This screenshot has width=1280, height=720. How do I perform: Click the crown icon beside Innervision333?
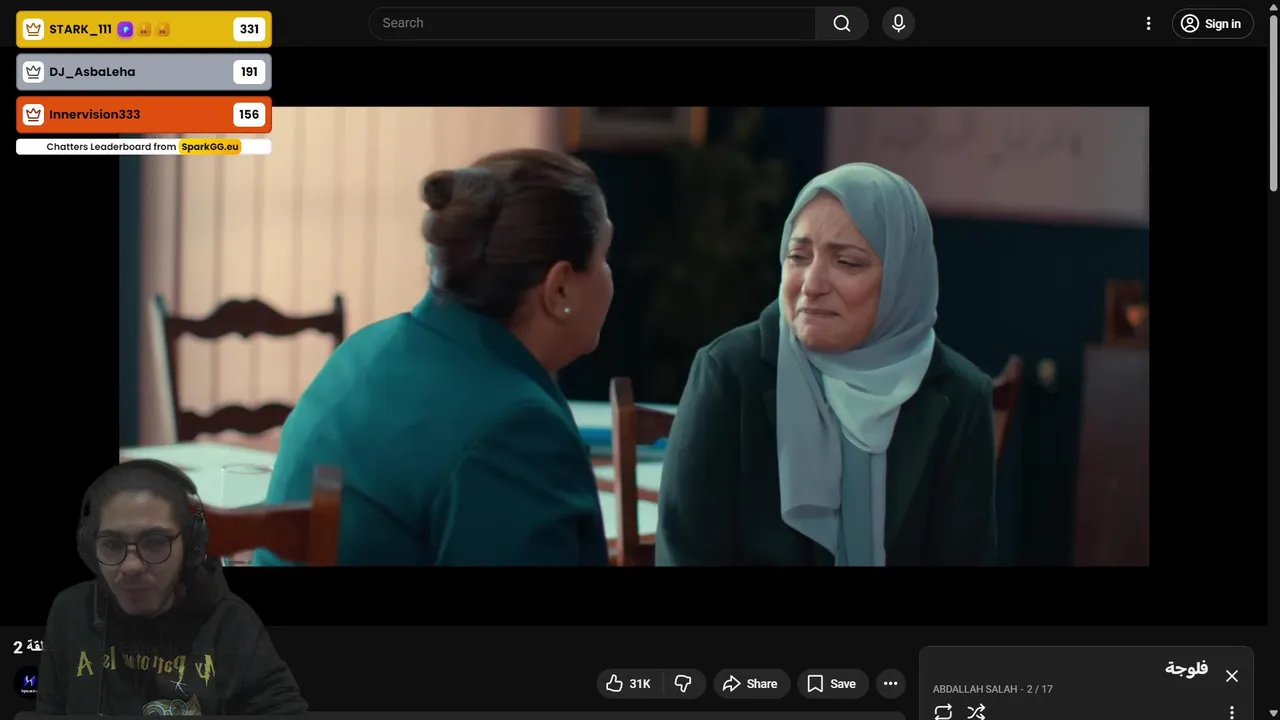(33, 114)
